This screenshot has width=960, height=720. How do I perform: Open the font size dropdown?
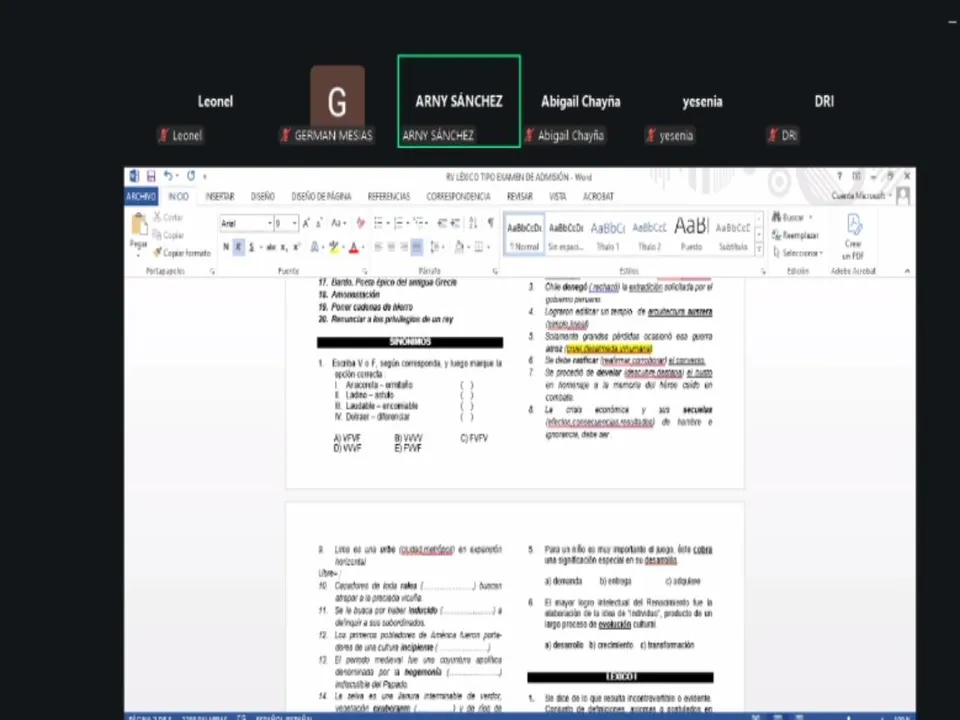(294, 223)
